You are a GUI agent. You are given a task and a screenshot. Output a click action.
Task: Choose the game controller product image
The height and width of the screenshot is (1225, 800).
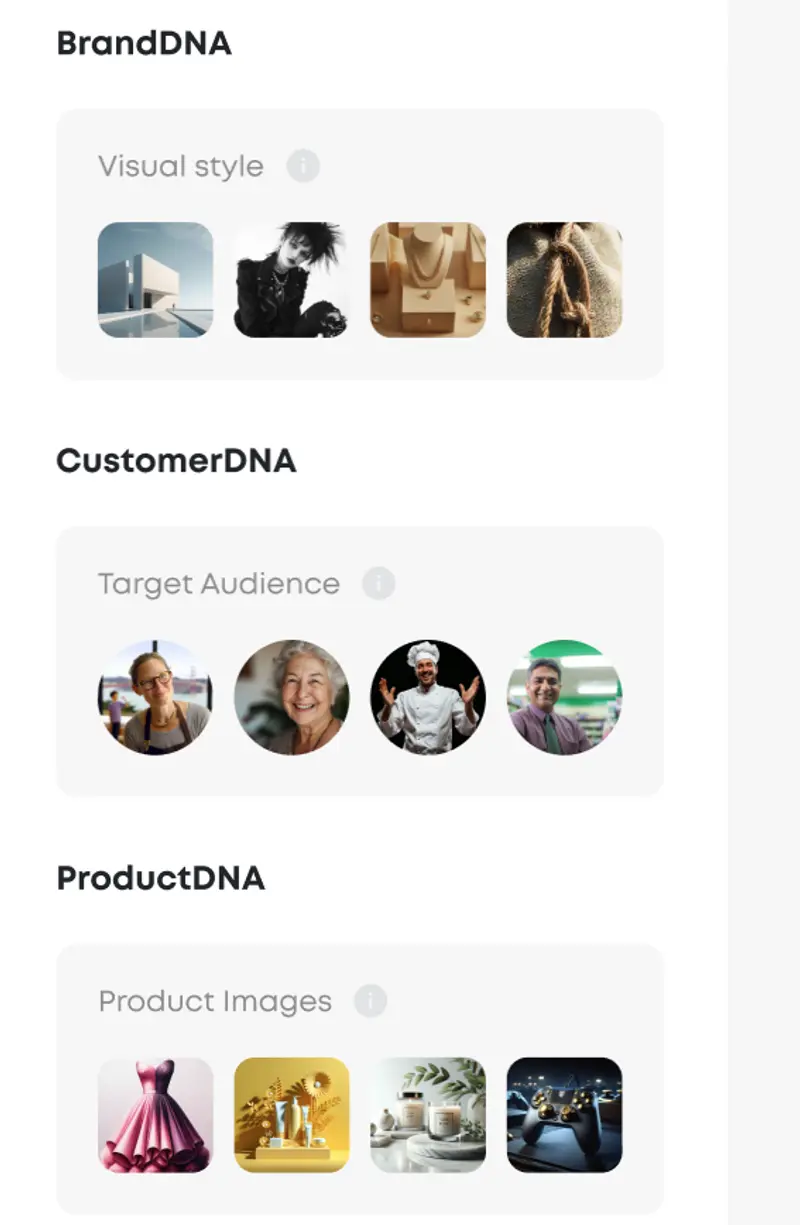pos(565,1115)
